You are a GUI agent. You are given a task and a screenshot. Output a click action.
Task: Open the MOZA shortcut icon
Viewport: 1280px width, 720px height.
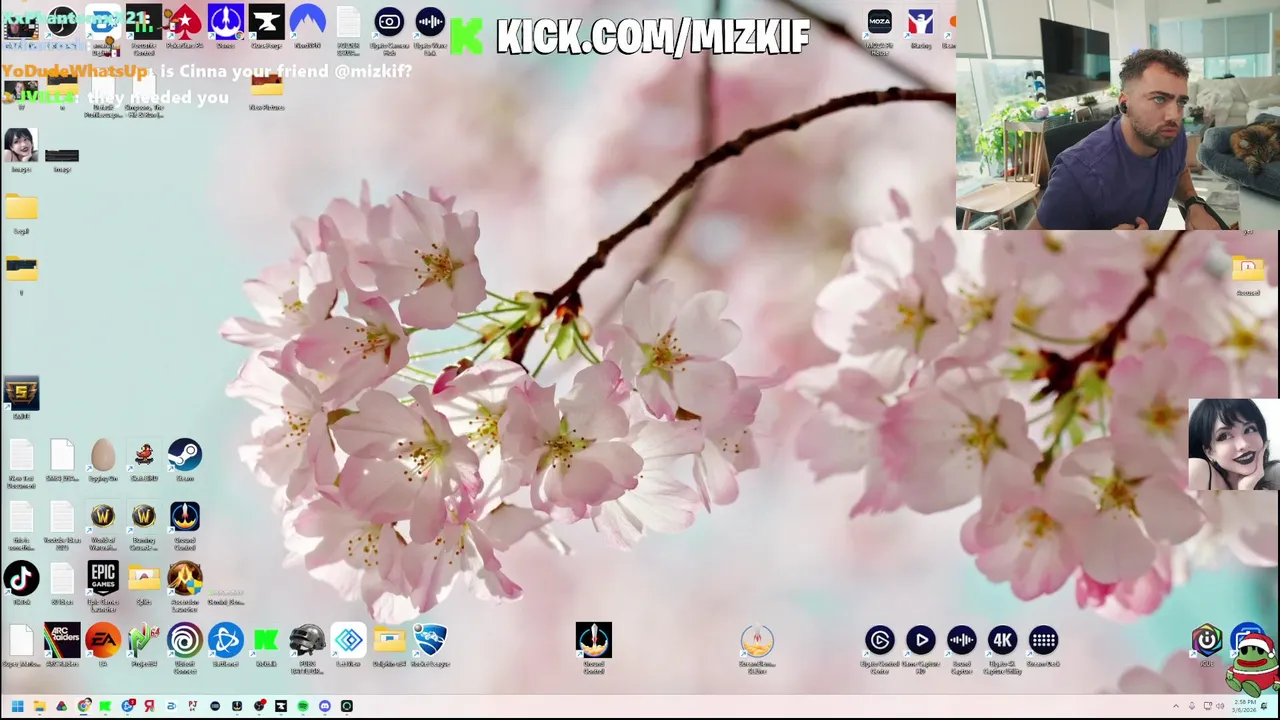click(x=880, y=21)
